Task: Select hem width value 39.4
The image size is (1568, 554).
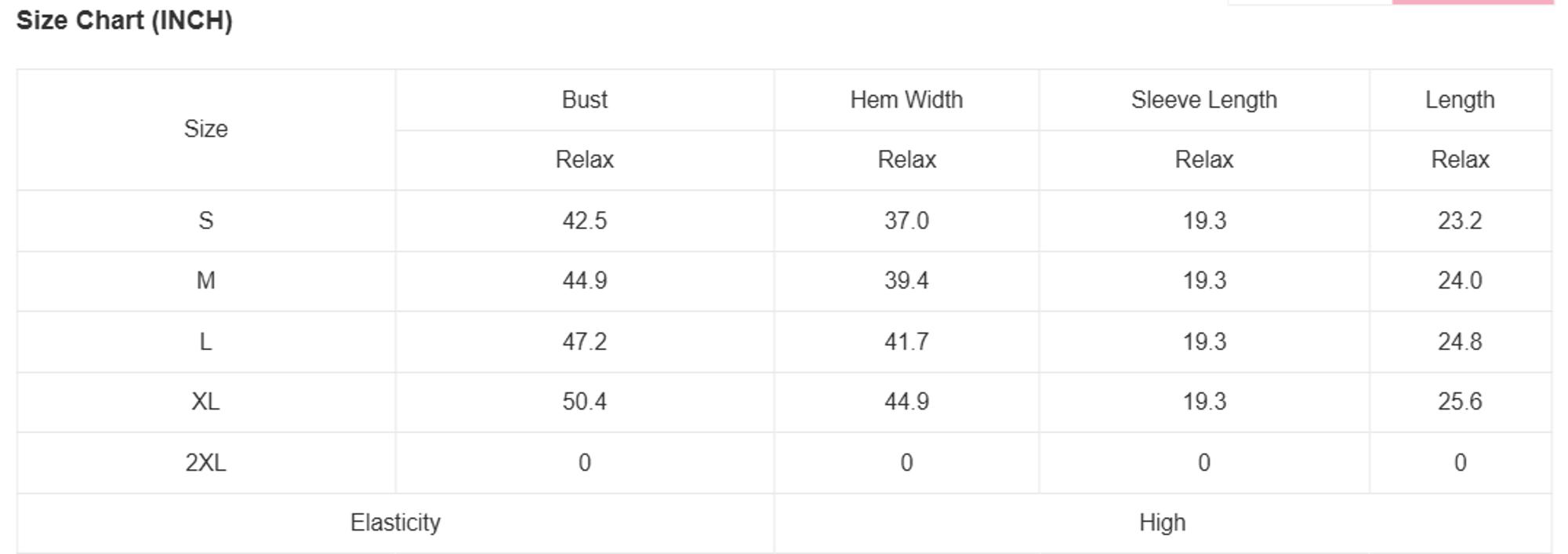Action: coord(906,280)
